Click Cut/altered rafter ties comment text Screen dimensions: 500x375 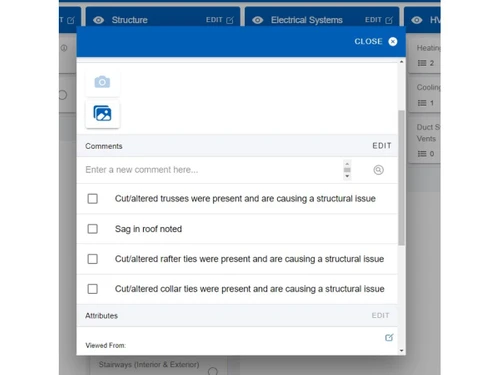pyautogui.click(x=249, y=259)
